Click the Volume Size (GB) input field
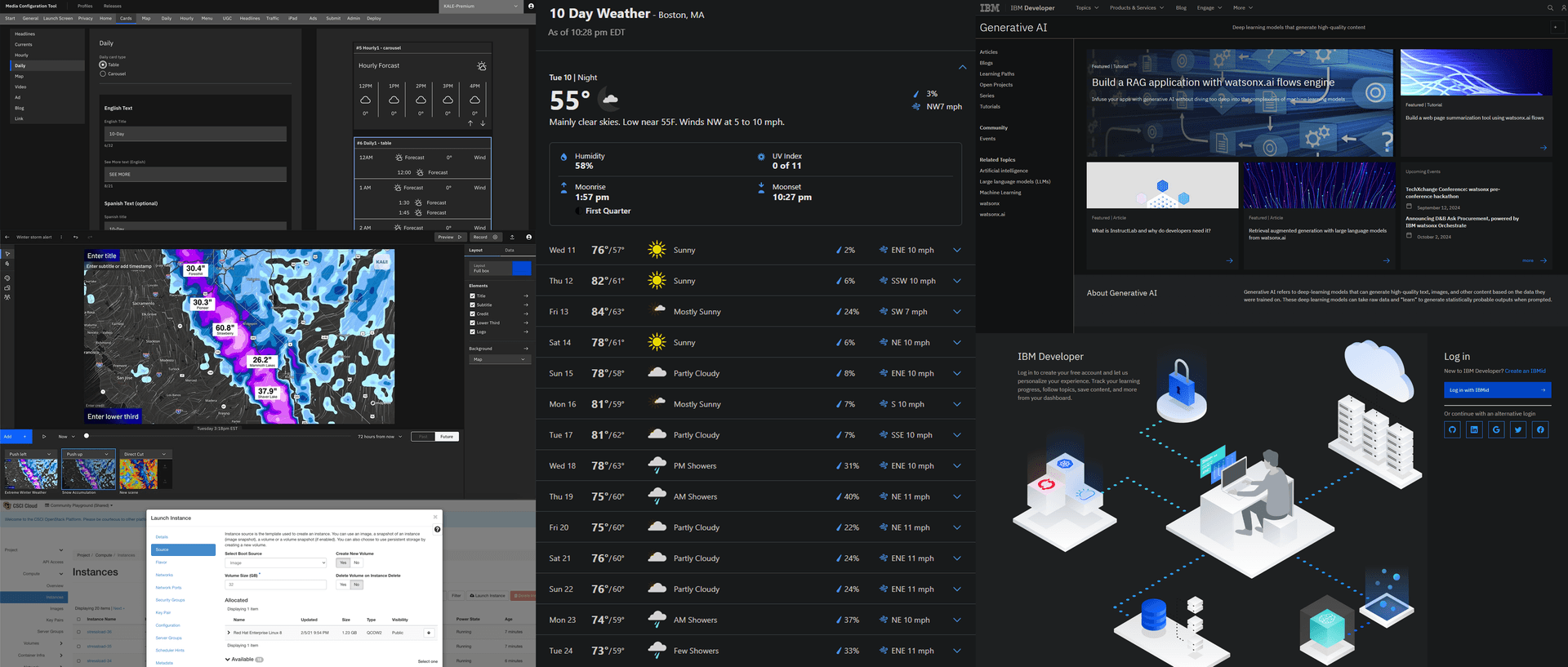 (276, 585)
